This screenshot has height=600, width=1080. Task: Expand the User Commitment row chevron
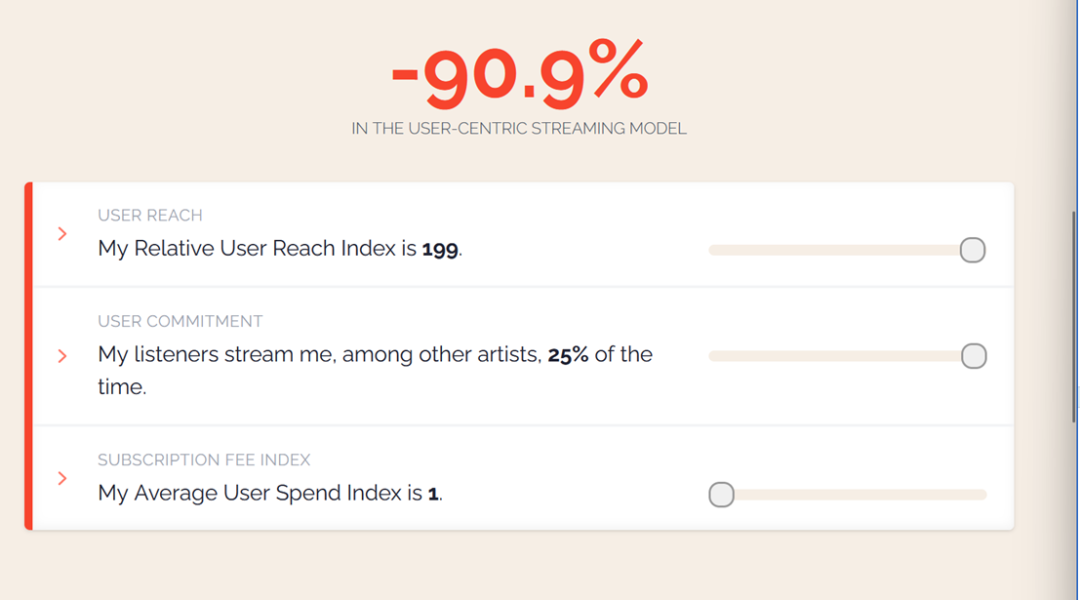pyautogui.click(x=62, y=356)
